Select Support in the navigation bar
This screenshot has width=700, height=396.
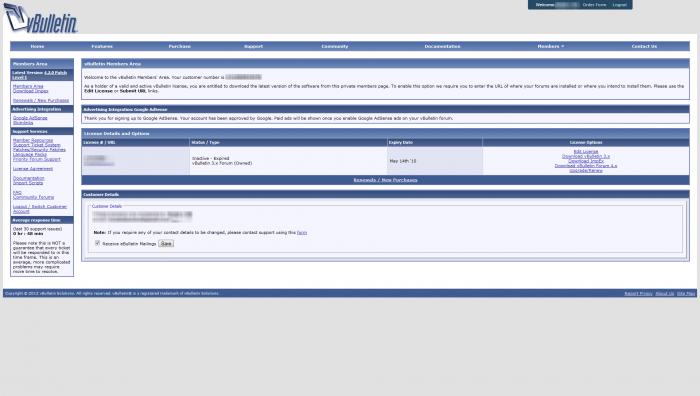253,46
